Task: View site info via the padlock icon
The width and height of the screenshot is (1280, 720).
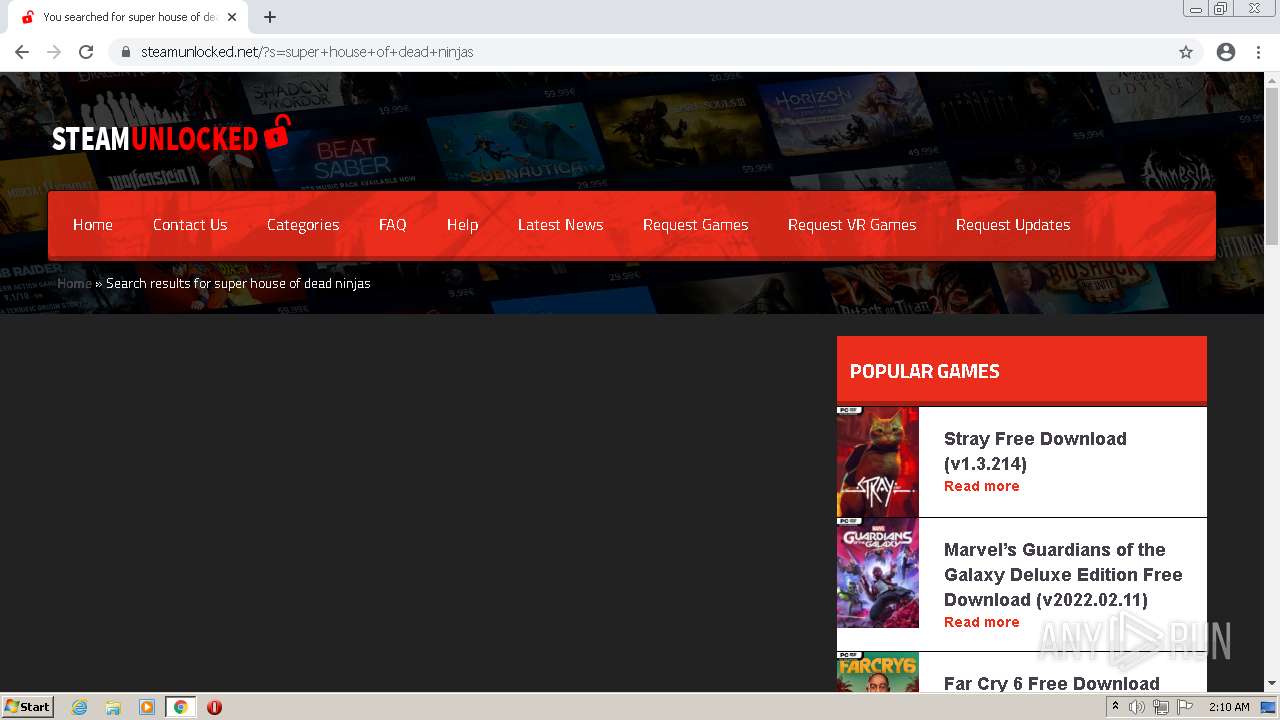Action: point(126,52)
